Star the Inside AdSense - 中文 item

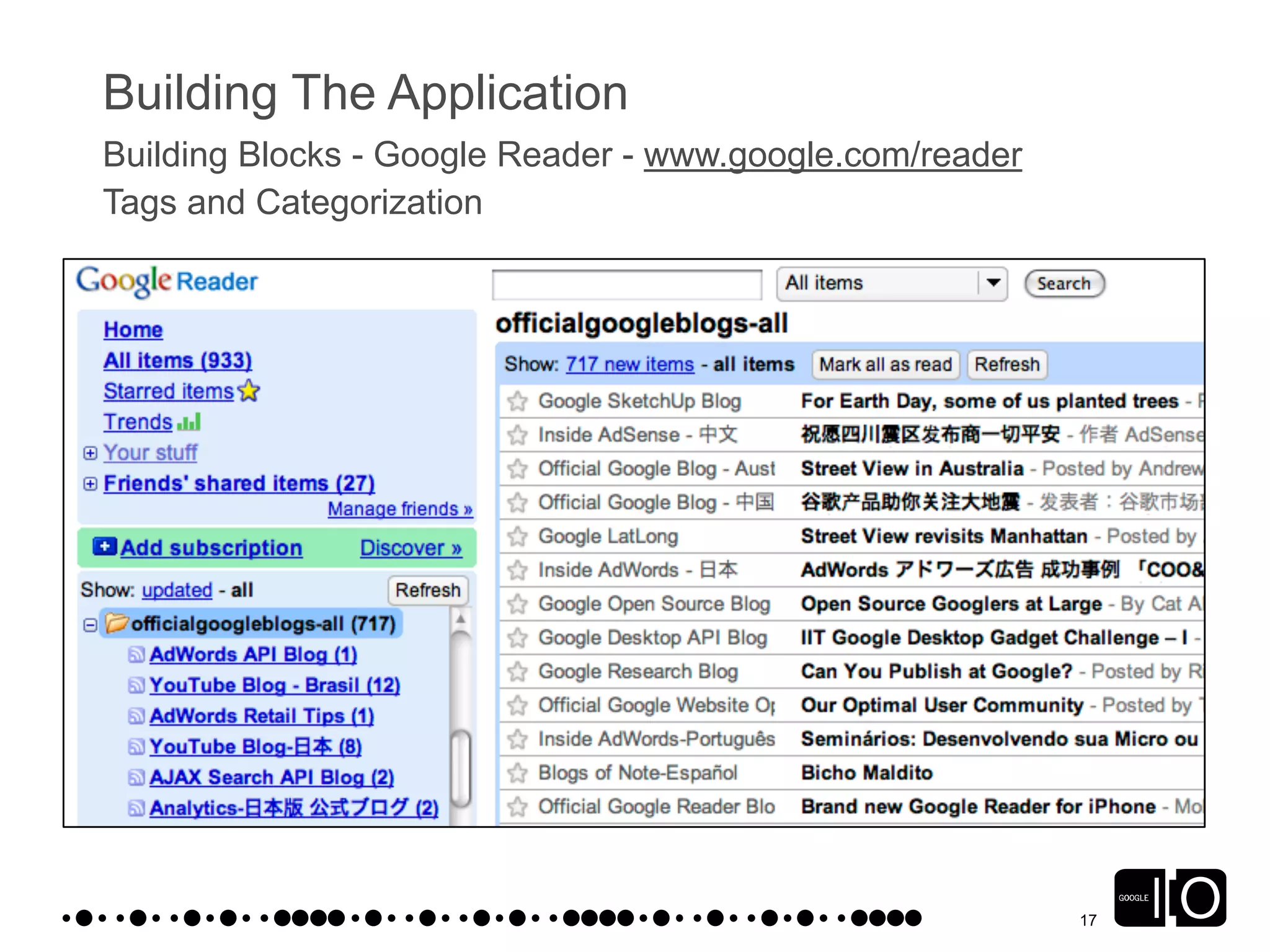(517, 435)
